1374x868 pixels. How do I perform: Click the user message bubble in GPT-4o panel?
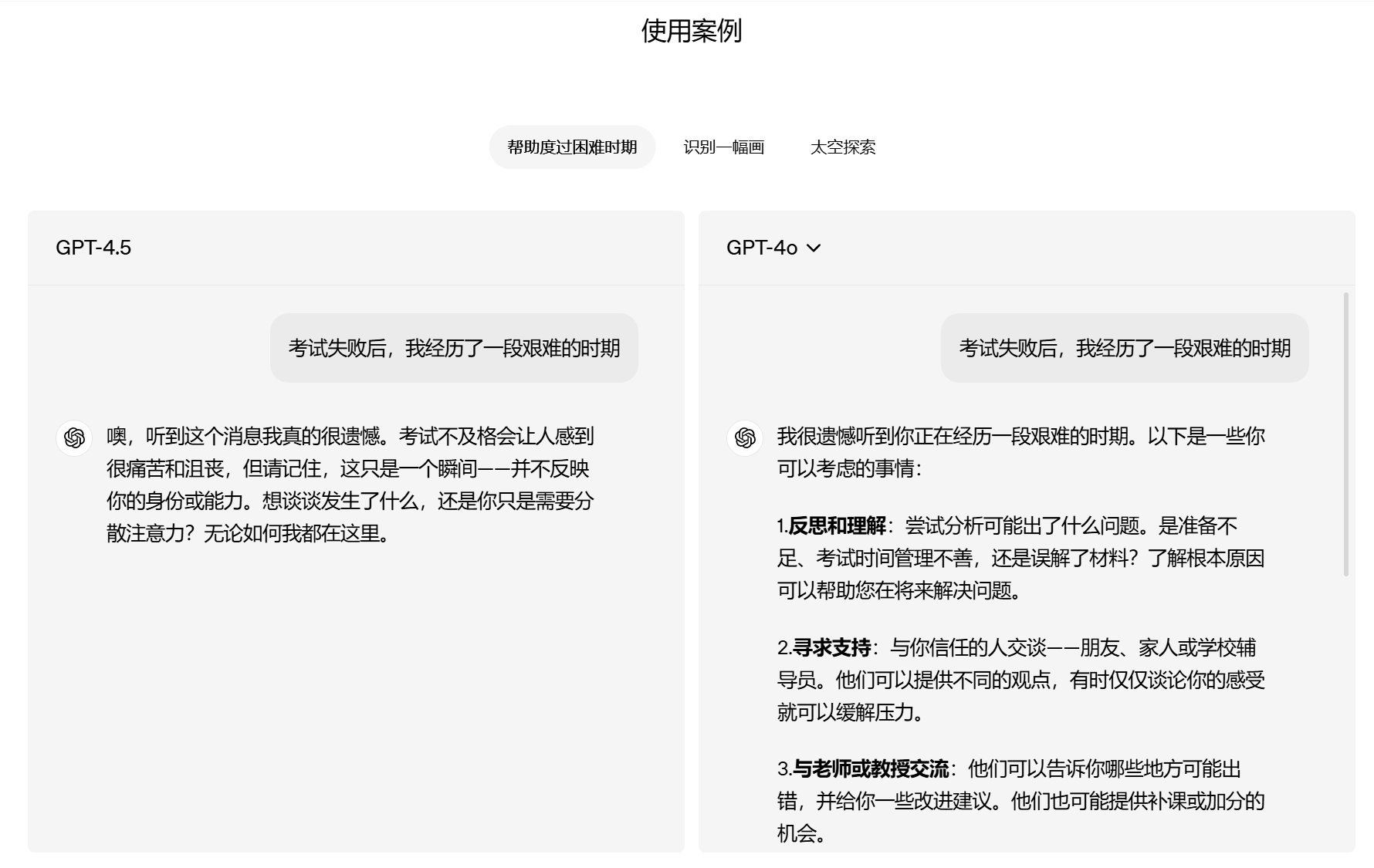click(1125, 348)
